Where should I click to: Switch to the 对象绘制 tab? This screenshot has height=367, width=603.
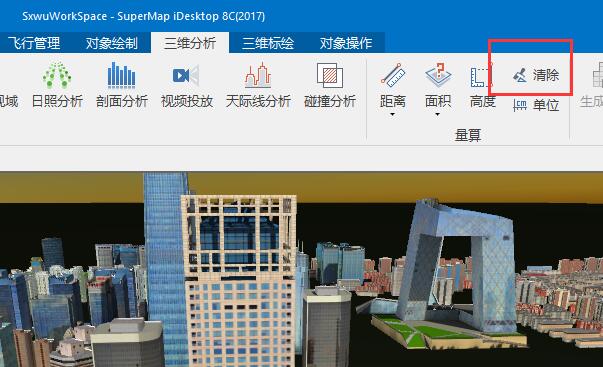(x=112, y=43)
